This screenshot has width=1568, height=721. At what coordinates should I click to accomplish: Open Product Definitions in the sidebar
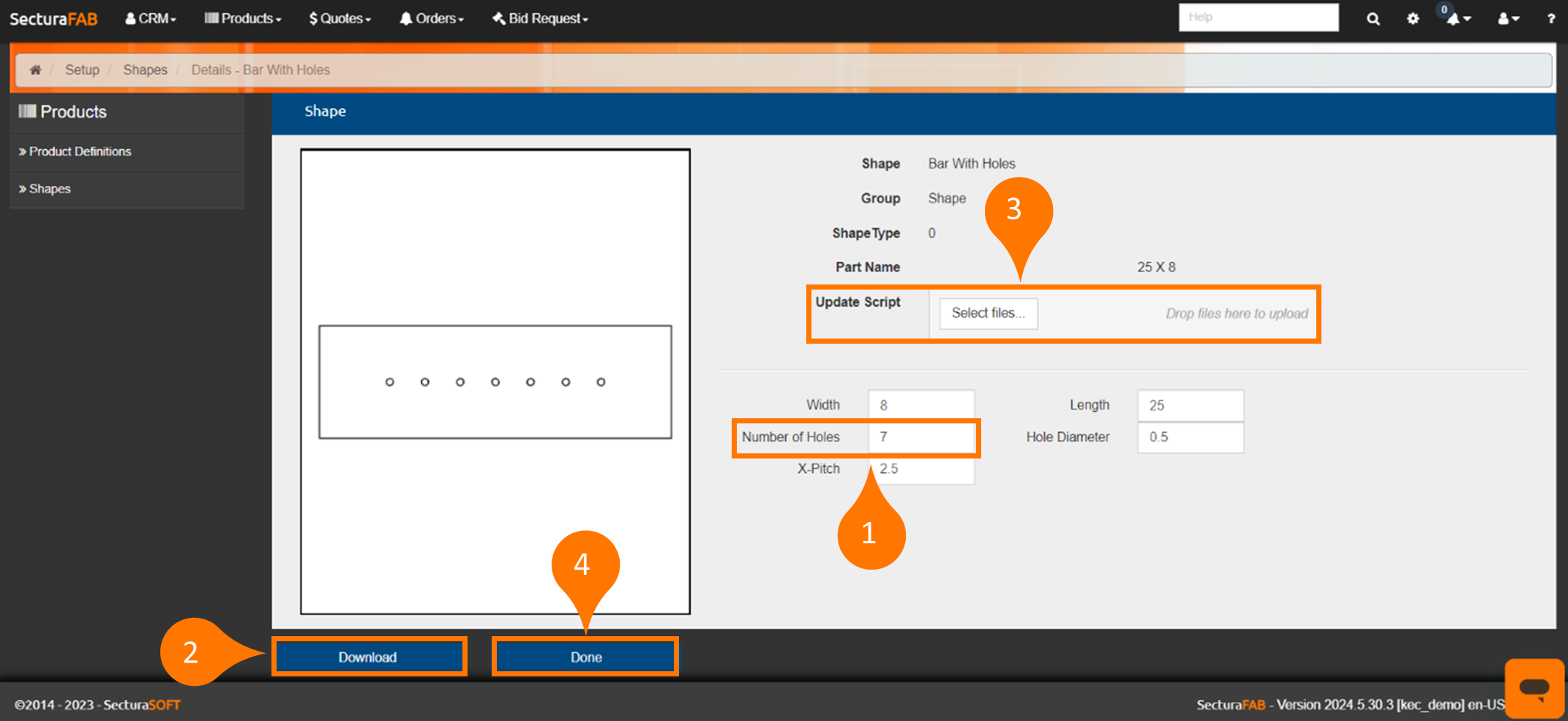79,151
